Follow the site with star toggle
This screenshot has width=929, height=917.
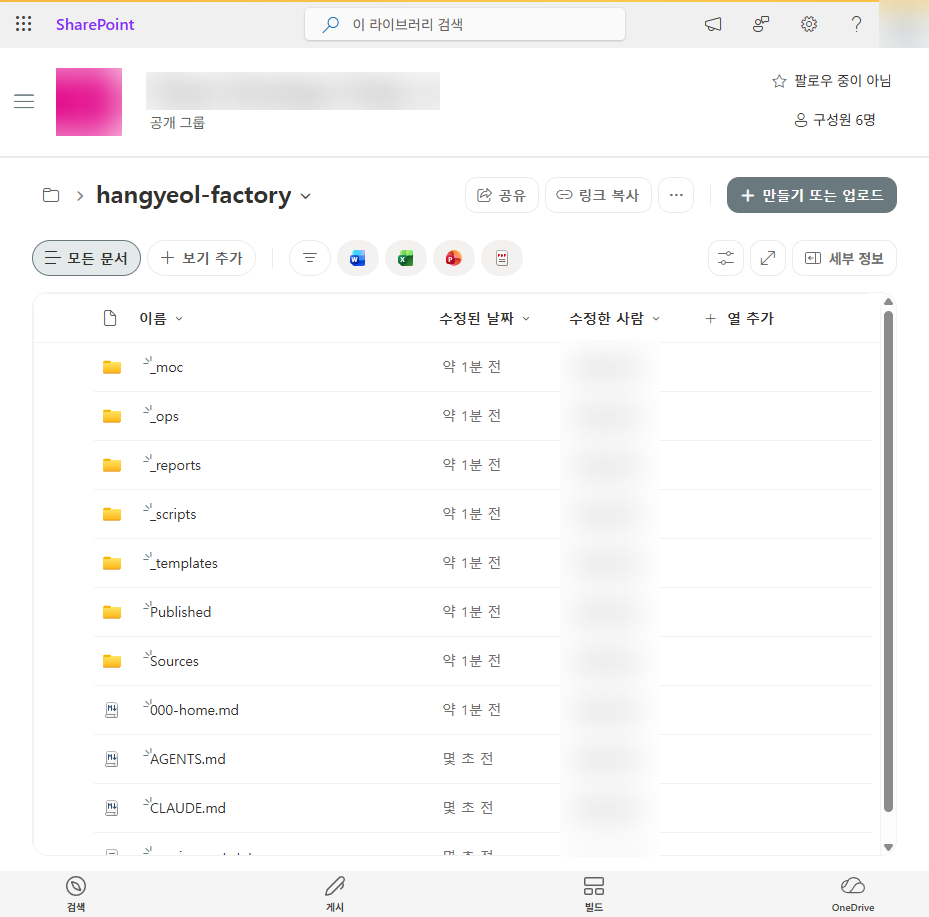click(x=831, y=81)
